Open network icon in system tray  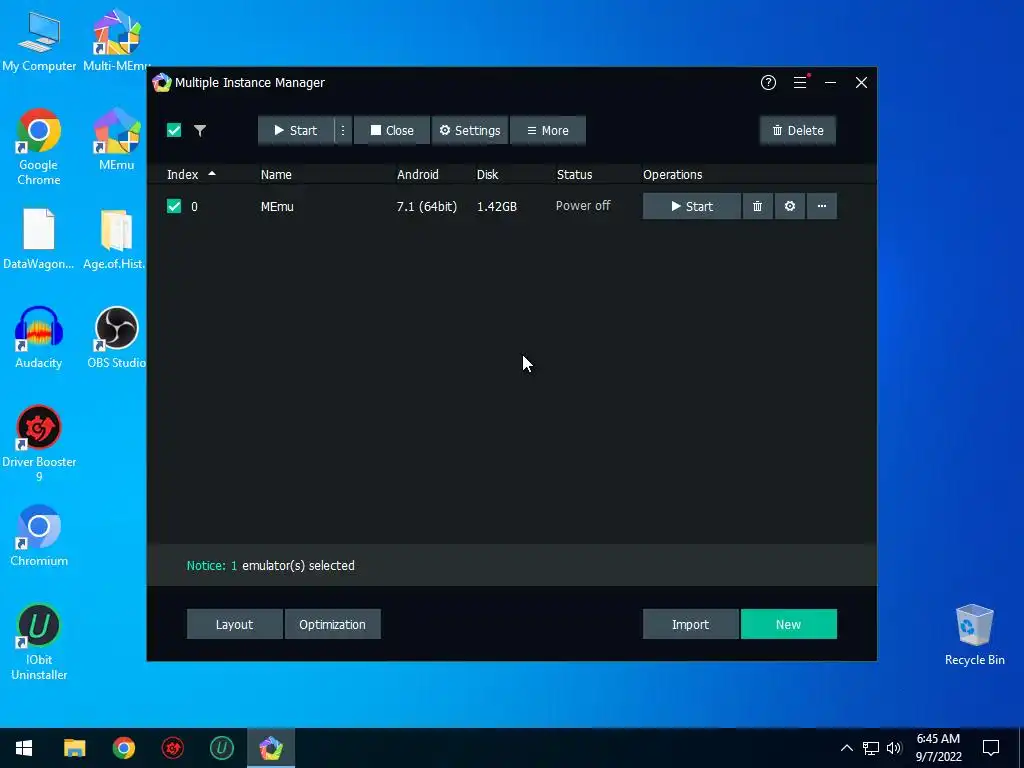[x=871, y=748]
